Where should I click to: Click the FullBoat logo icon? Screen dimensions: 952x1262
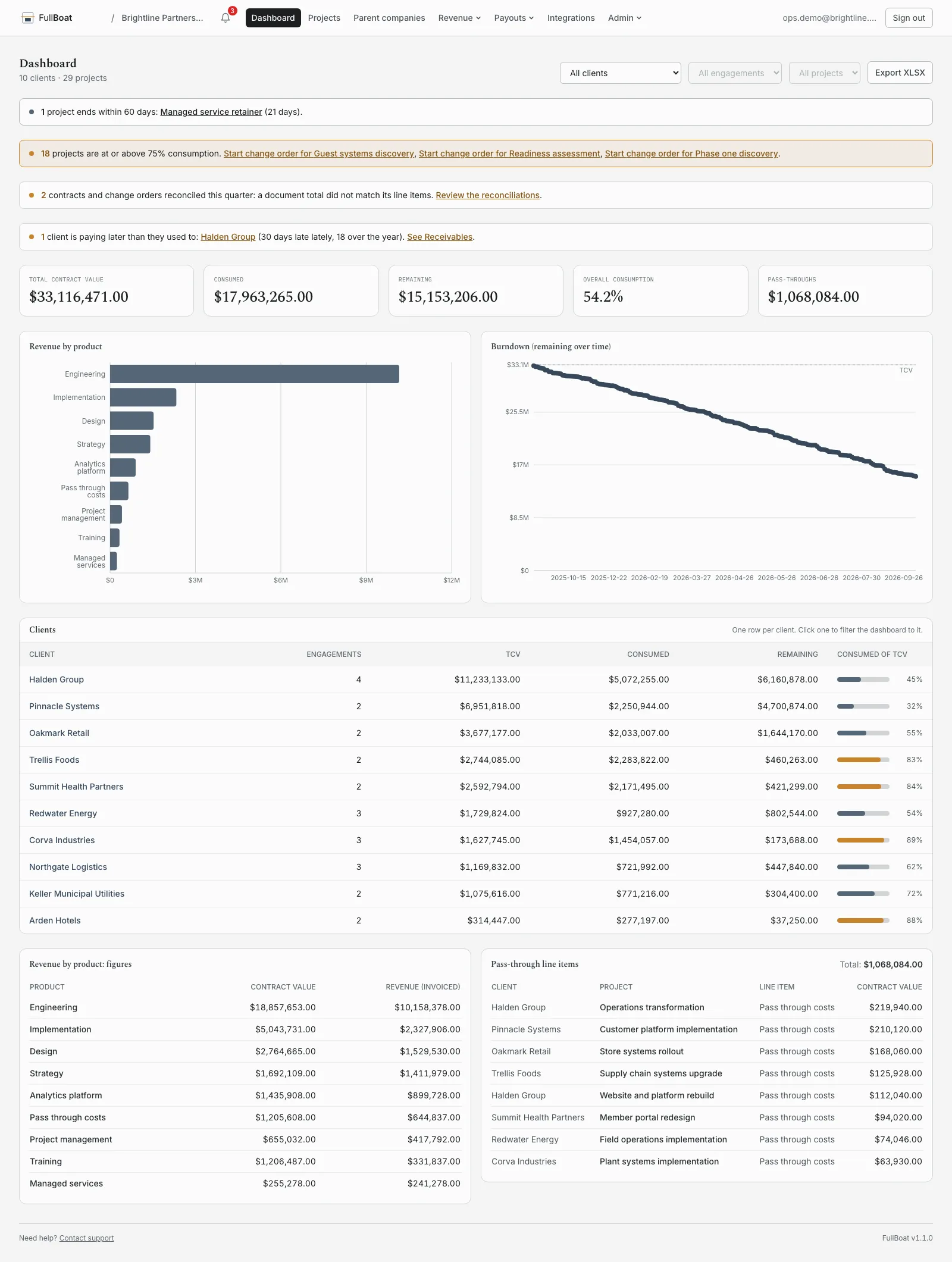pos(27,18)
